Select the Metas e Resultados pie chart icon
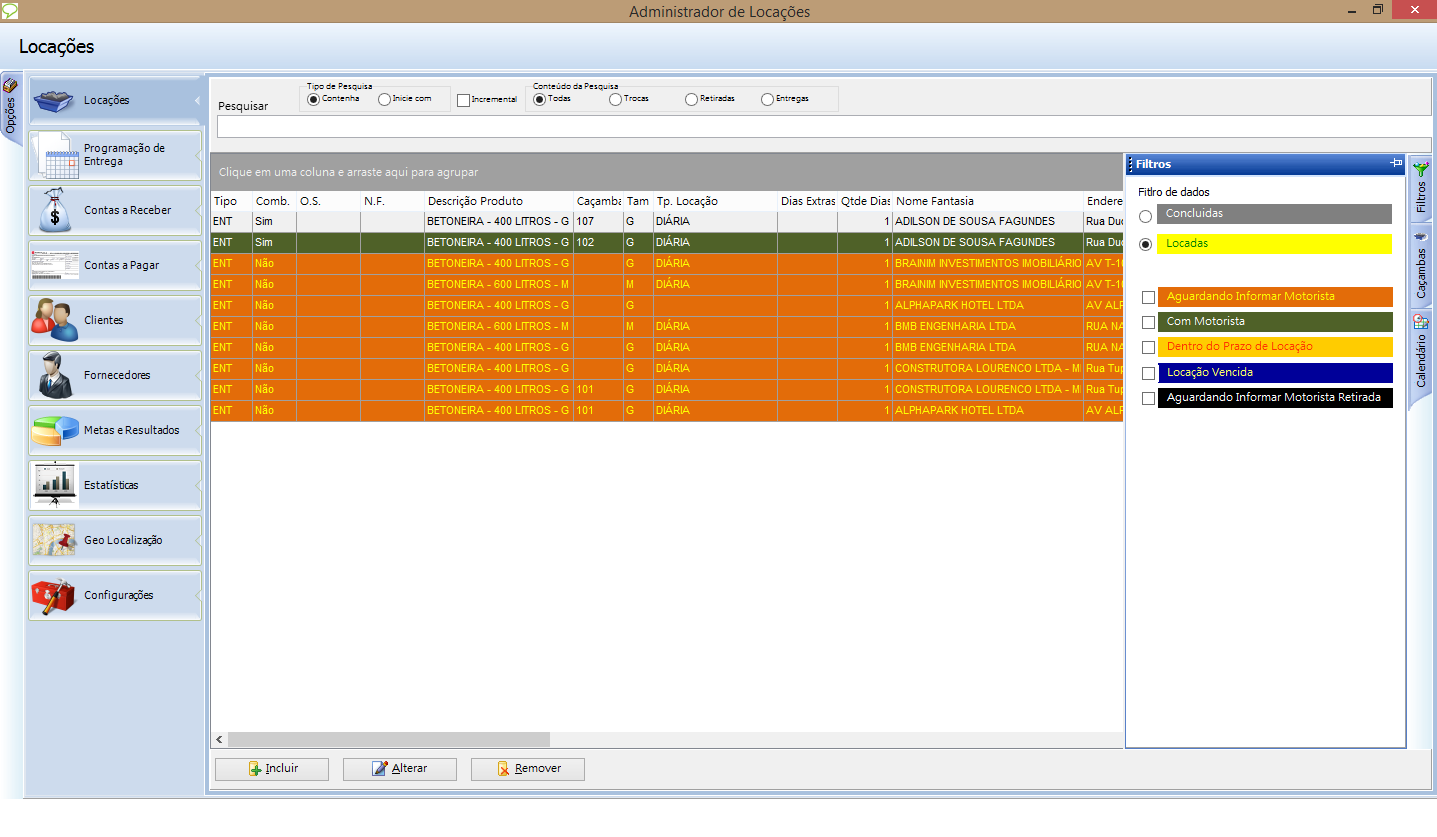The height and width of the screenshot is (837, 1437). click(x=54, y=430)
